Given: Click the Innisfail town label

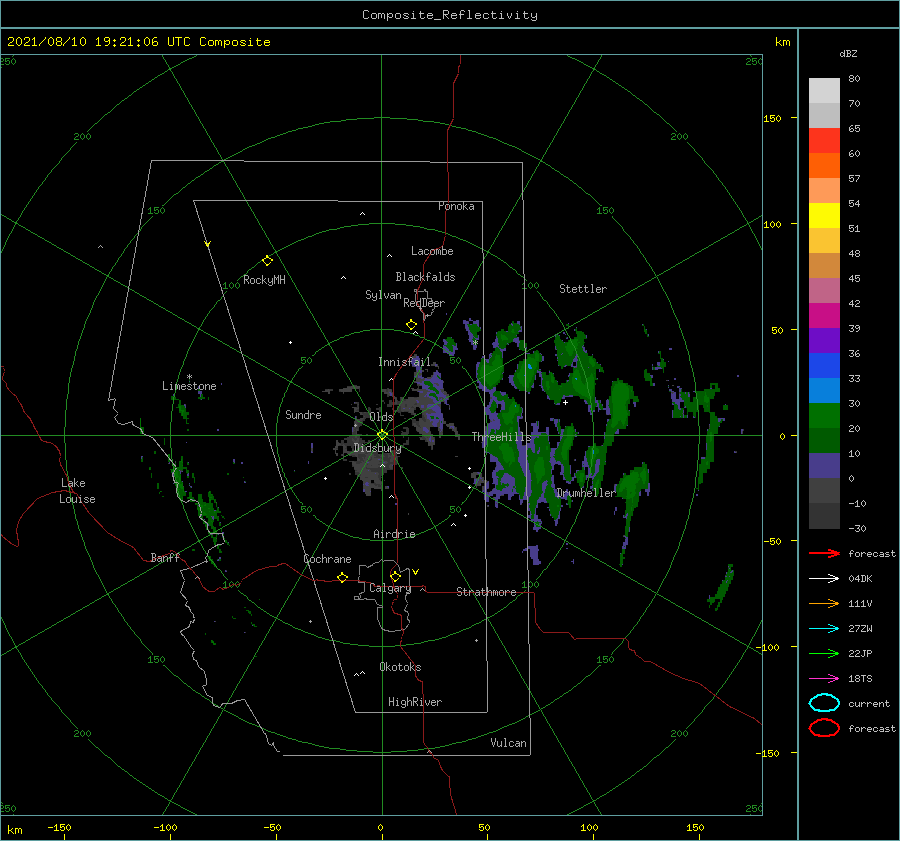Looking at the screenshot, I should (x=404, y=362).
